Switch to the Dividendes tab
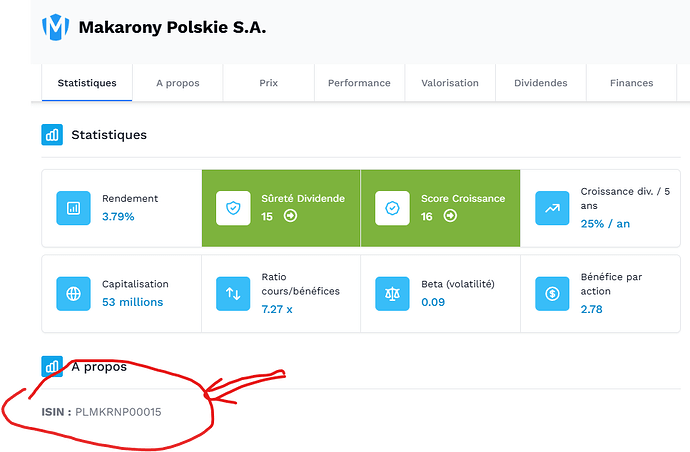Viewport: 690px width, 452px height. point(541,83)
